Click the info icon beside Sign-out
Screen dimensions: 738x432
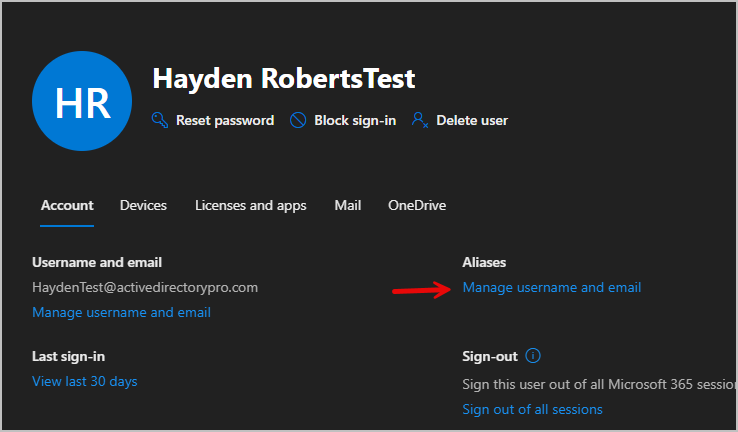[x=533, y=355]
